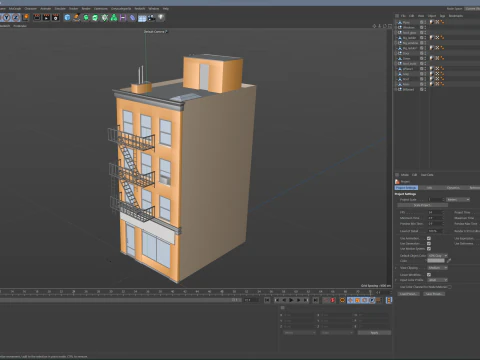
Task: Open the View Clipping dropdown
Action: click(438, 268)
